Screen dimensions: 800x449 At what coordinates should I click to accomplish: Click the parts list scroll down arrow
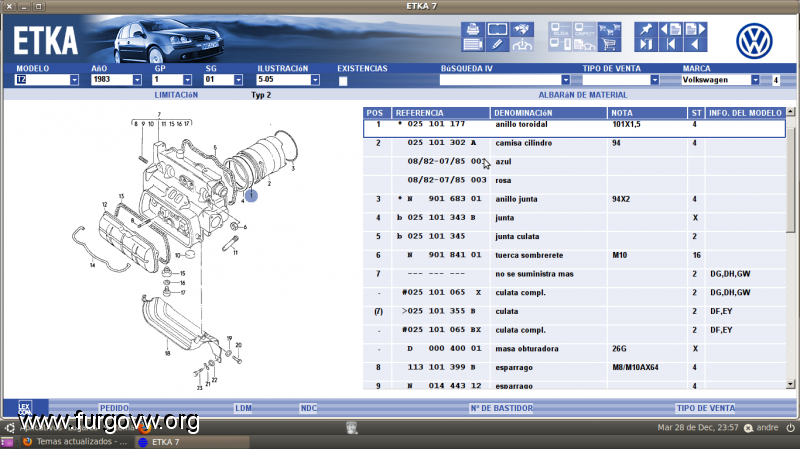790,385
